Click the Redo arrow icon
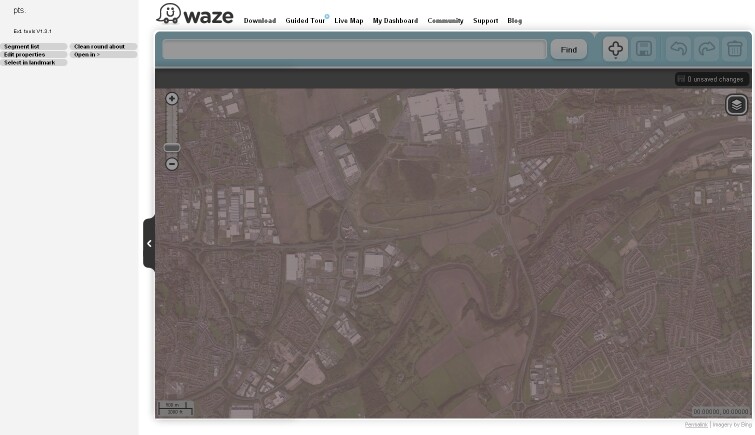Image resolution: width=755 pixels, height=435 pixels. point(706,49)
